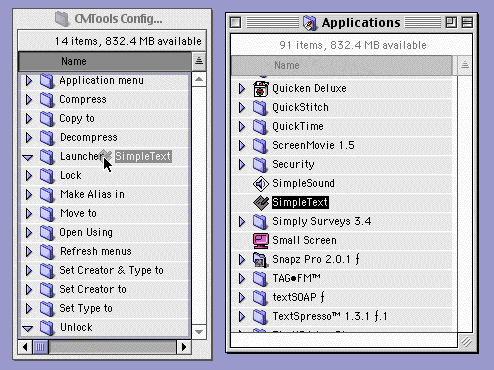494x370 pixels.
Task: Select the 'SimpleSound' item name
Action: pos(303,183)
